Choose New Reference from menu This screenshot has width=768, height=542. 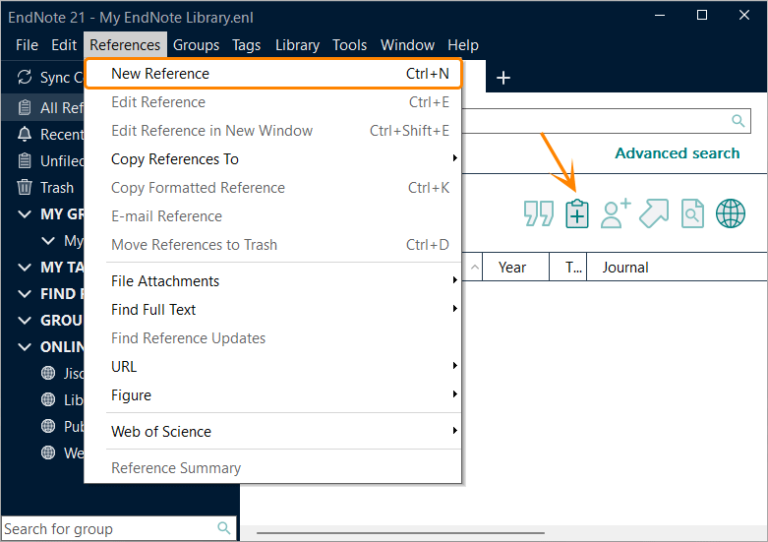tap(273, 73)
